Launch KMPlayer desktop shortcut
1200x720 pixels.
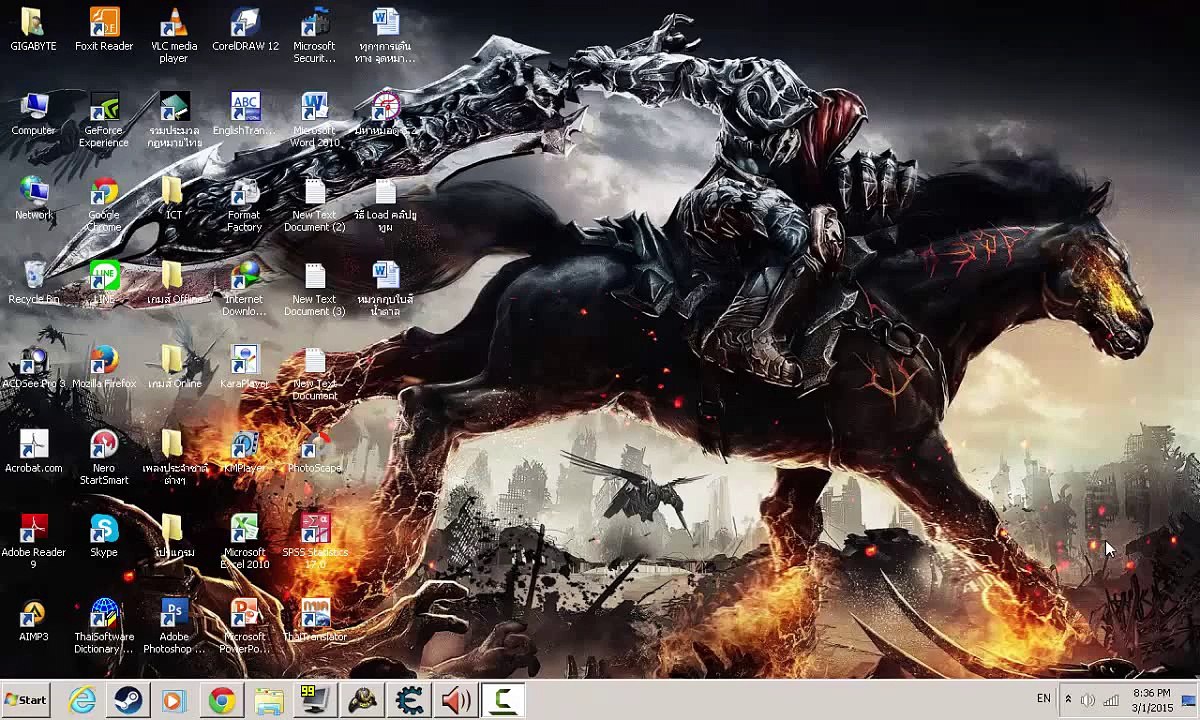tap(245, 451)
